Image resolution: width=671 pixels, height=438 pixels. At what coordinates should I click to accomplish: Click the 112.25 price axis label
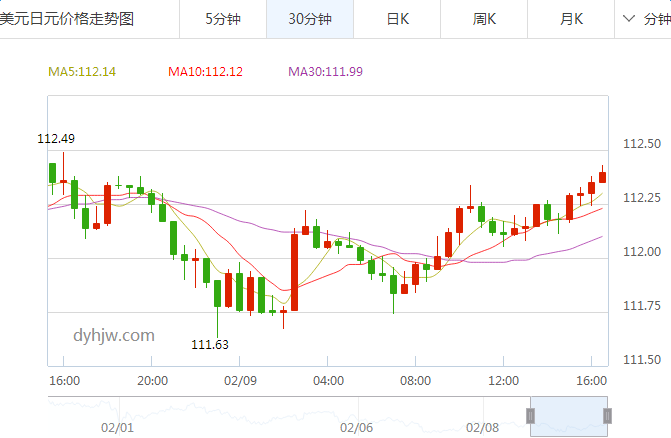click(642, 198)
